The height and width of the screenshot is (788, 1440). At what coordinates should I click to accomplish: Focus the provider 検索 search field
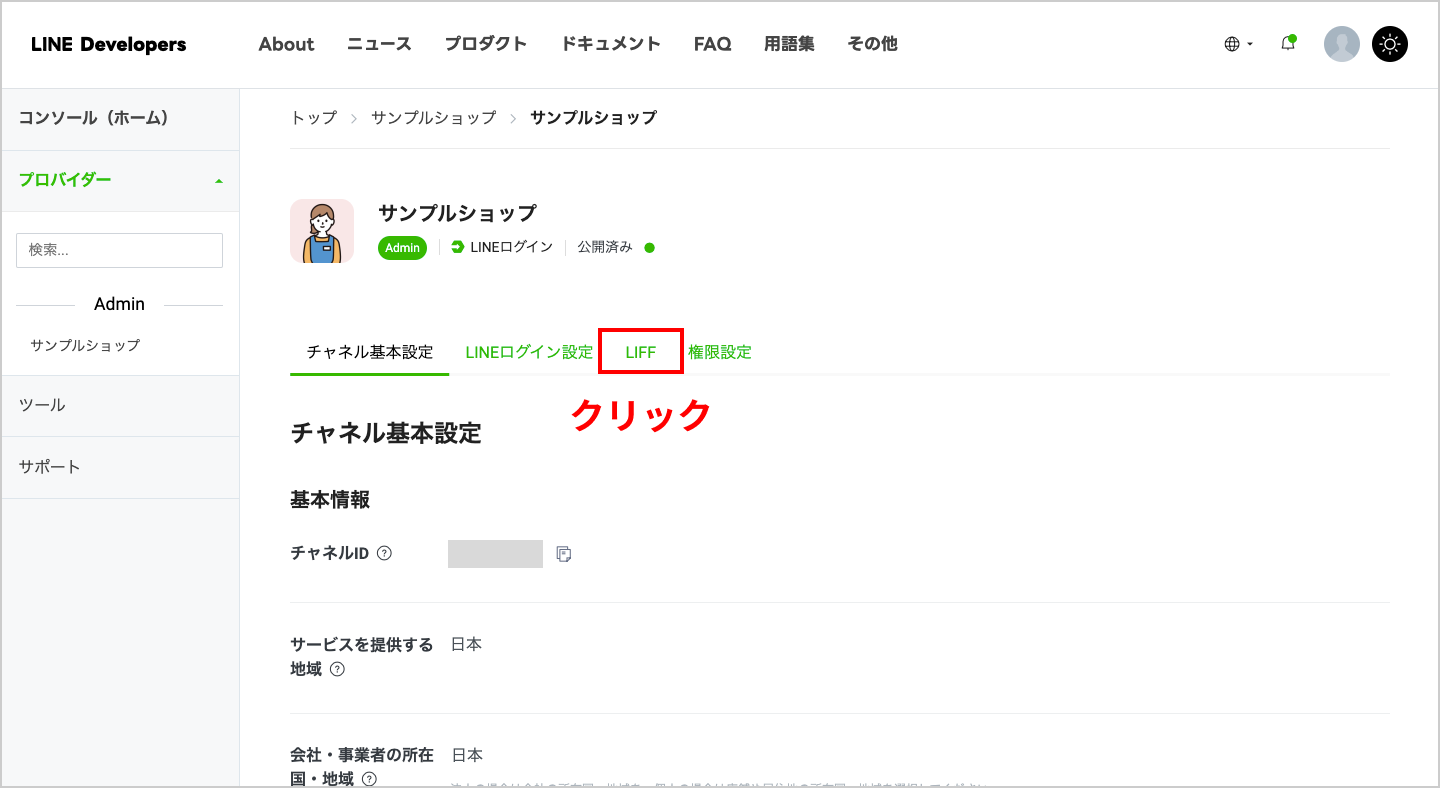point(119,250)
